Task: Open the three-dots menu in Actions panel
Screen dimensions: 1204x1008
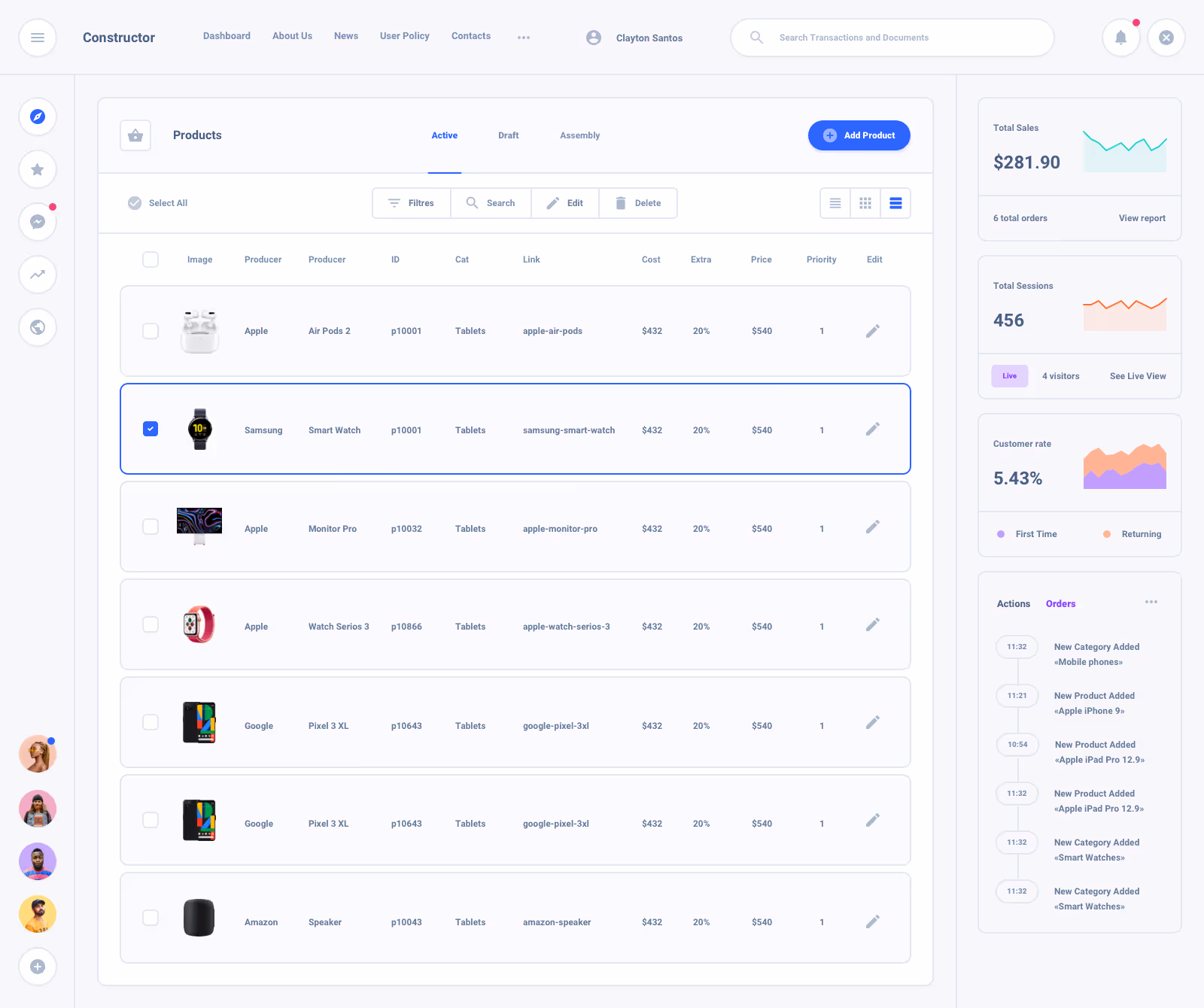Action: [x=1151, y=602]
